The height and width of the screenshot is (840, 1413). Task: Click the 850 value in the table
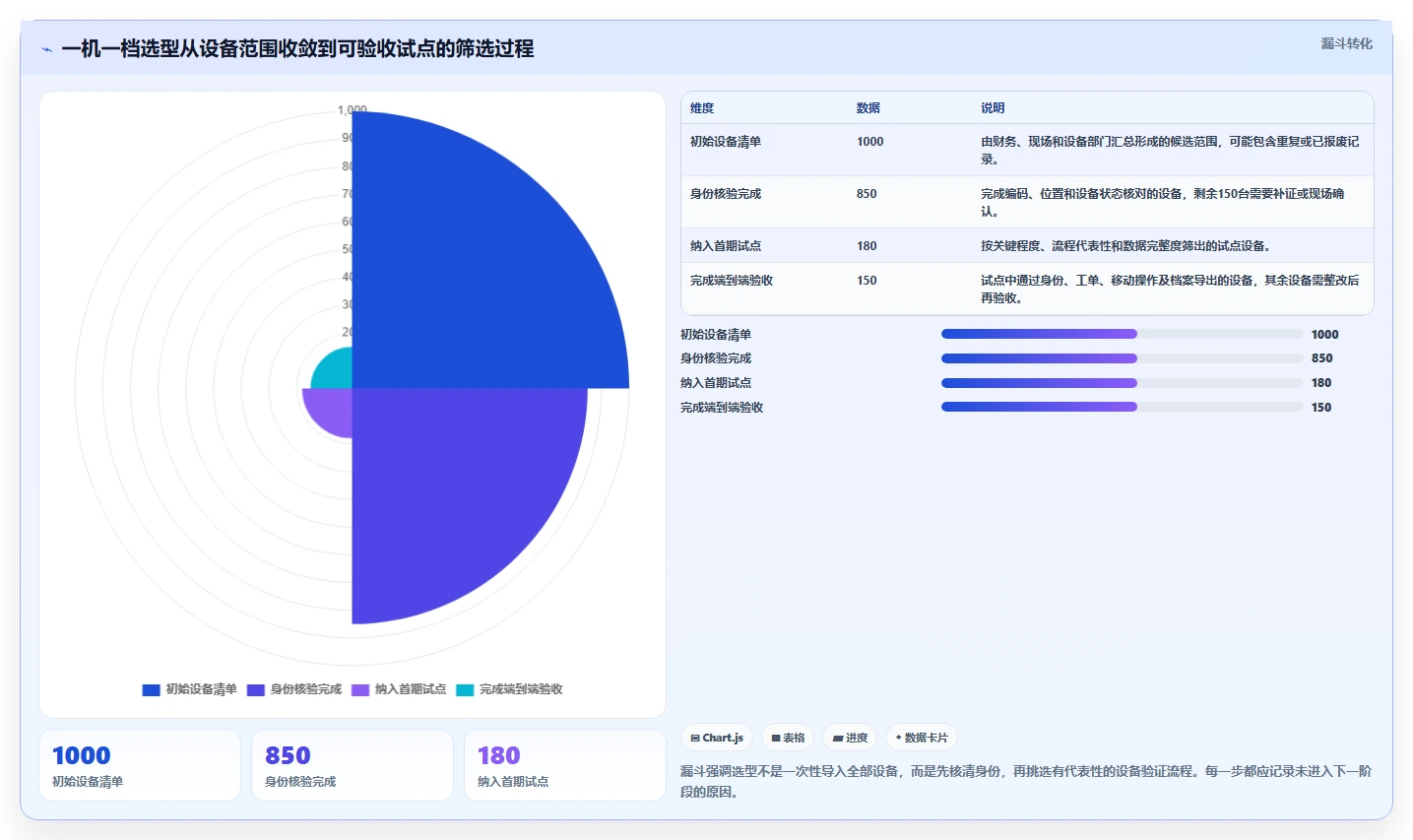(867, 194)
